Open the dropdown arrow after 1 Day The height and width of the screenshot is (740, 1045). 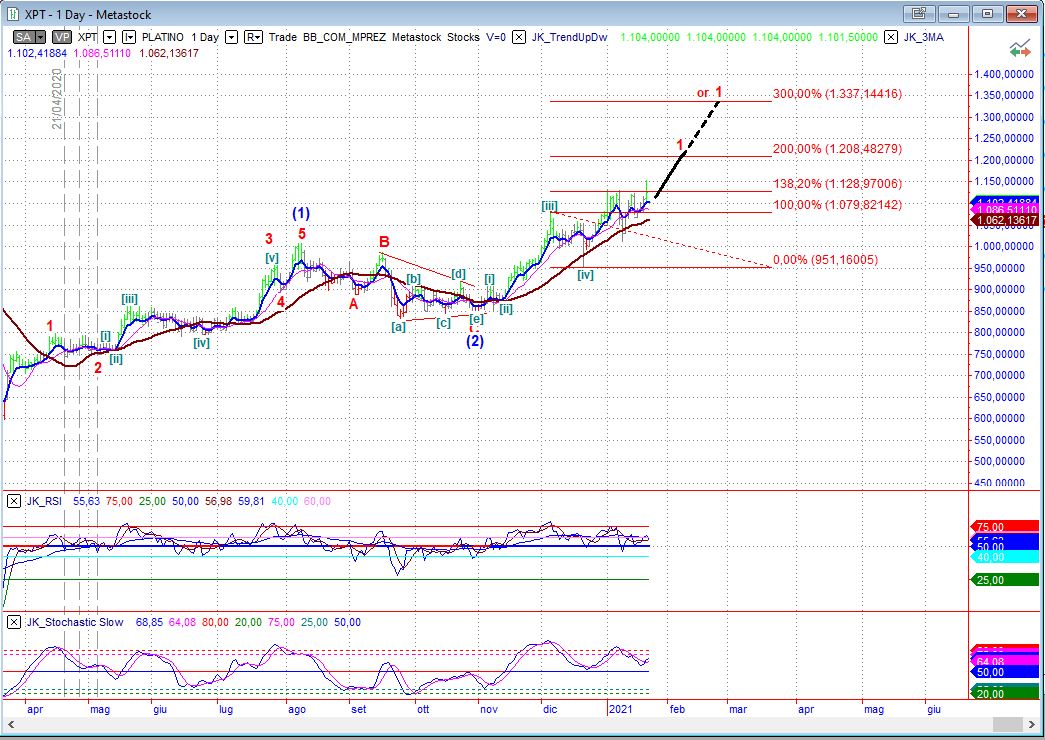pos(231,37)
